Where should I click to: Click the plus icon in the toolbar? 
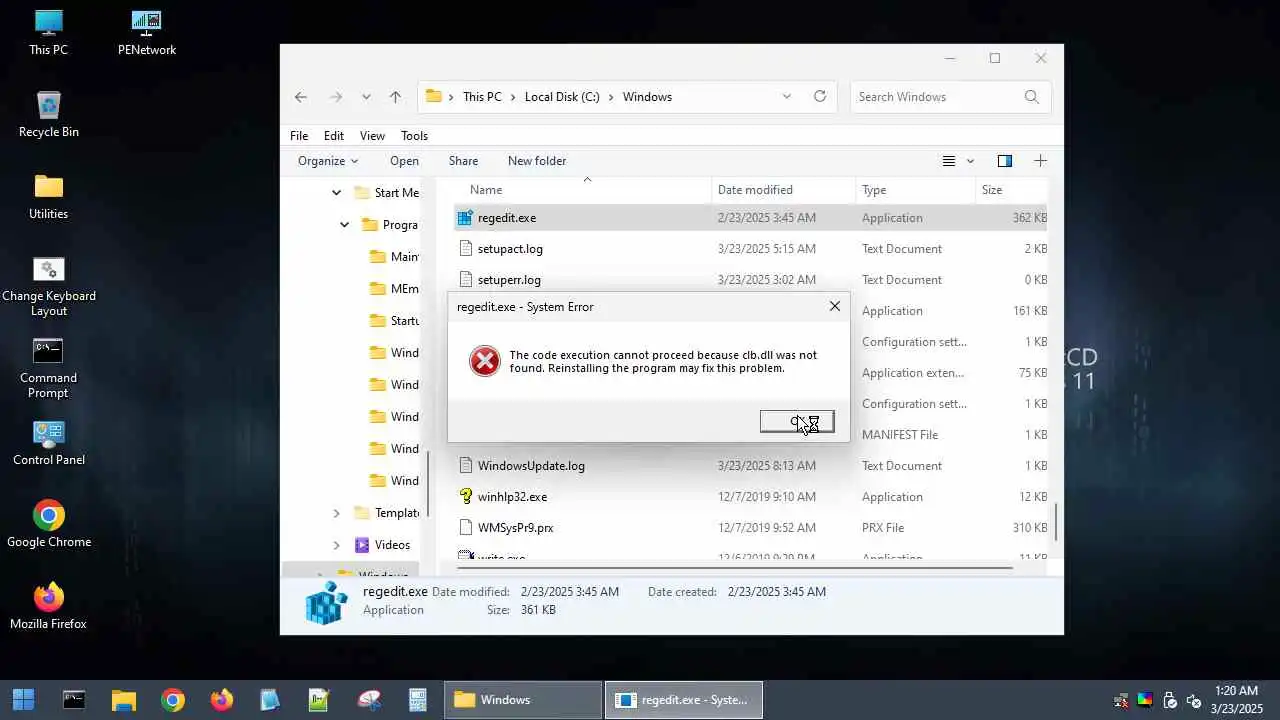coord(1040,161)
